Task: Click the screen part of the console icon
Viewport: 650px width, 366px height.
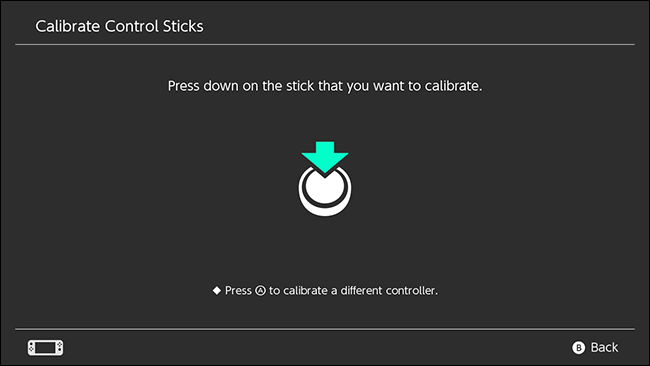Action: click(x=46, y=347)
